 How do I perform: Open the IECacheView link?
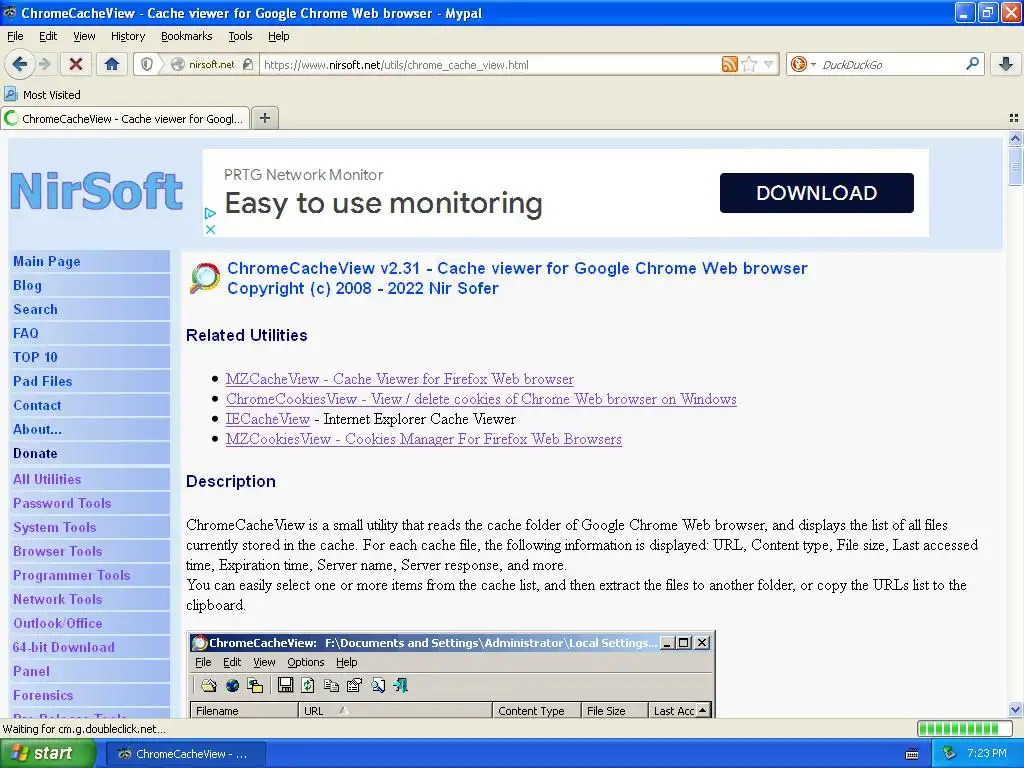[267, 419]
